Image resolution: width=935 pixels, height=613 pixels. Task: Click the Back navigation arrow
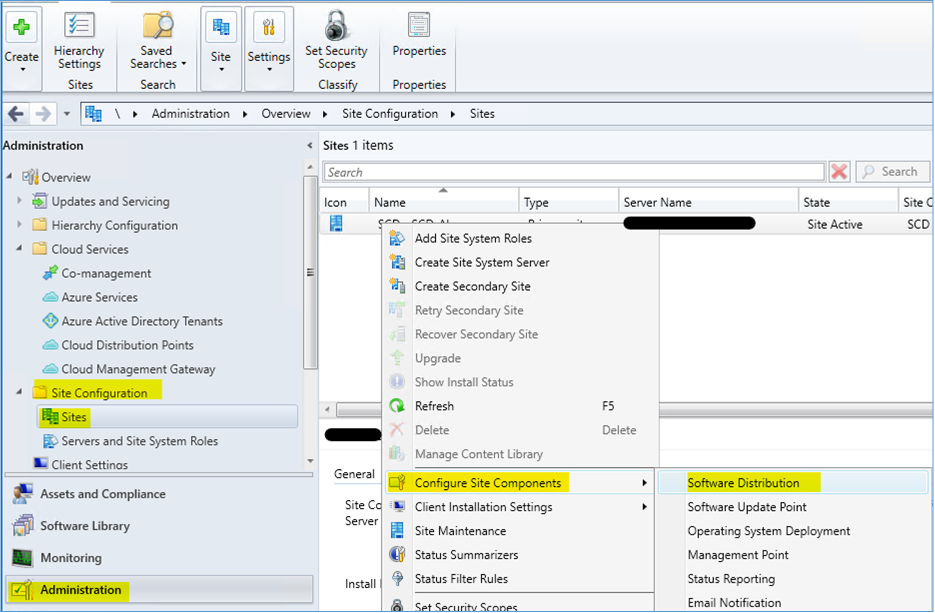[16, 113]
